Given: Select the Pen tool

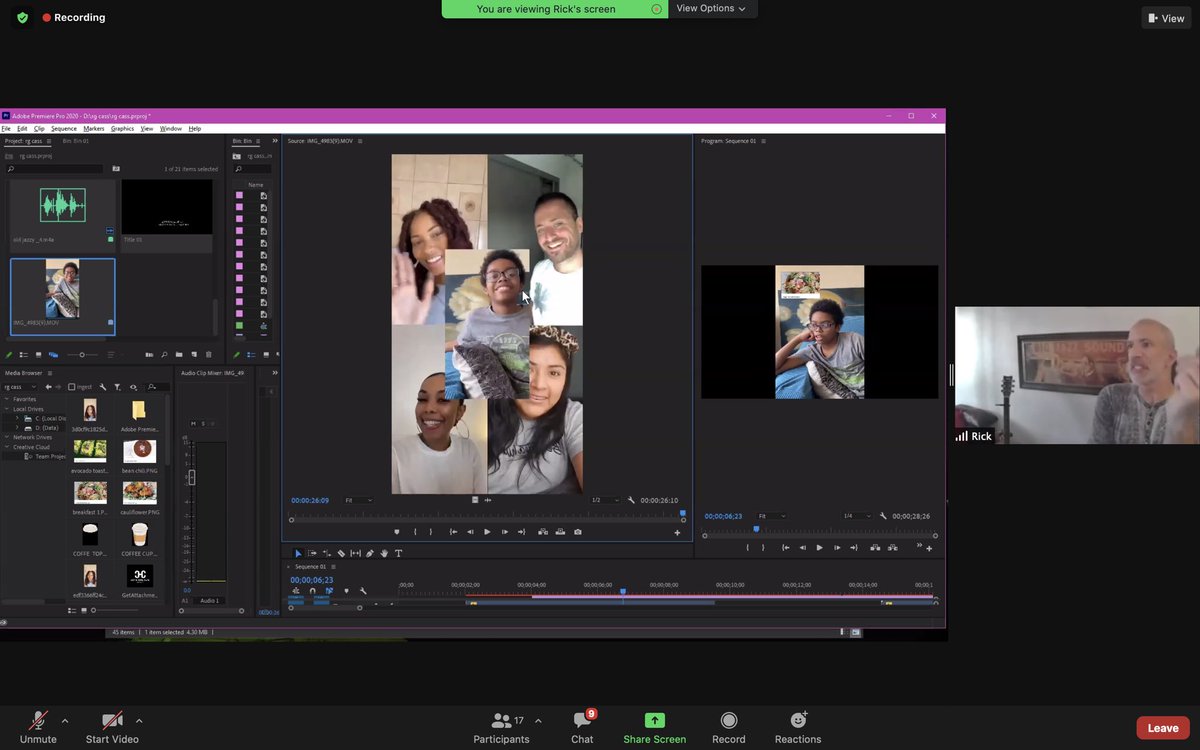Looking at the screenshot, I should click(370, 553).
